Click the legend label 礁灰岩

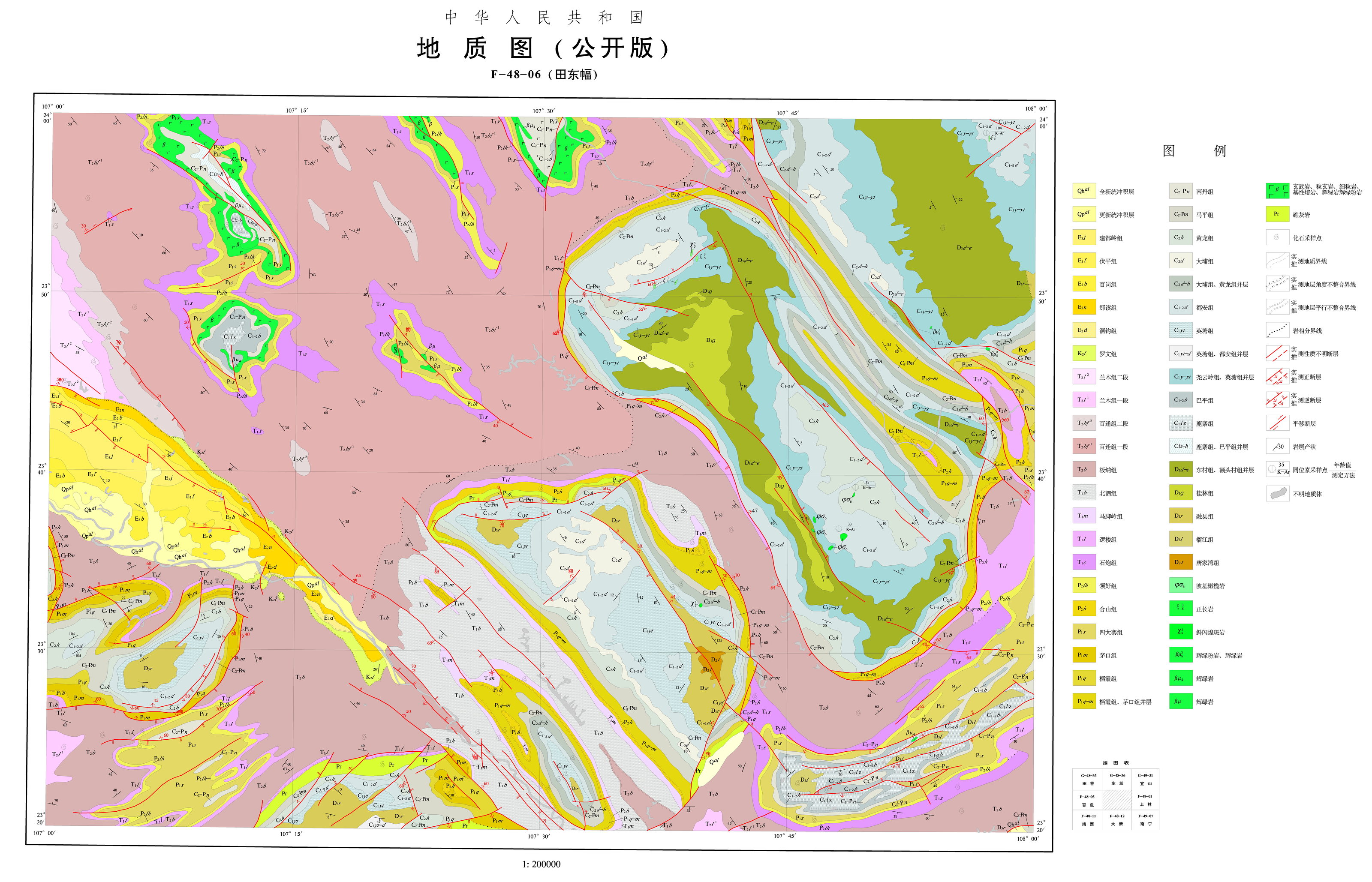(1302, 215)
